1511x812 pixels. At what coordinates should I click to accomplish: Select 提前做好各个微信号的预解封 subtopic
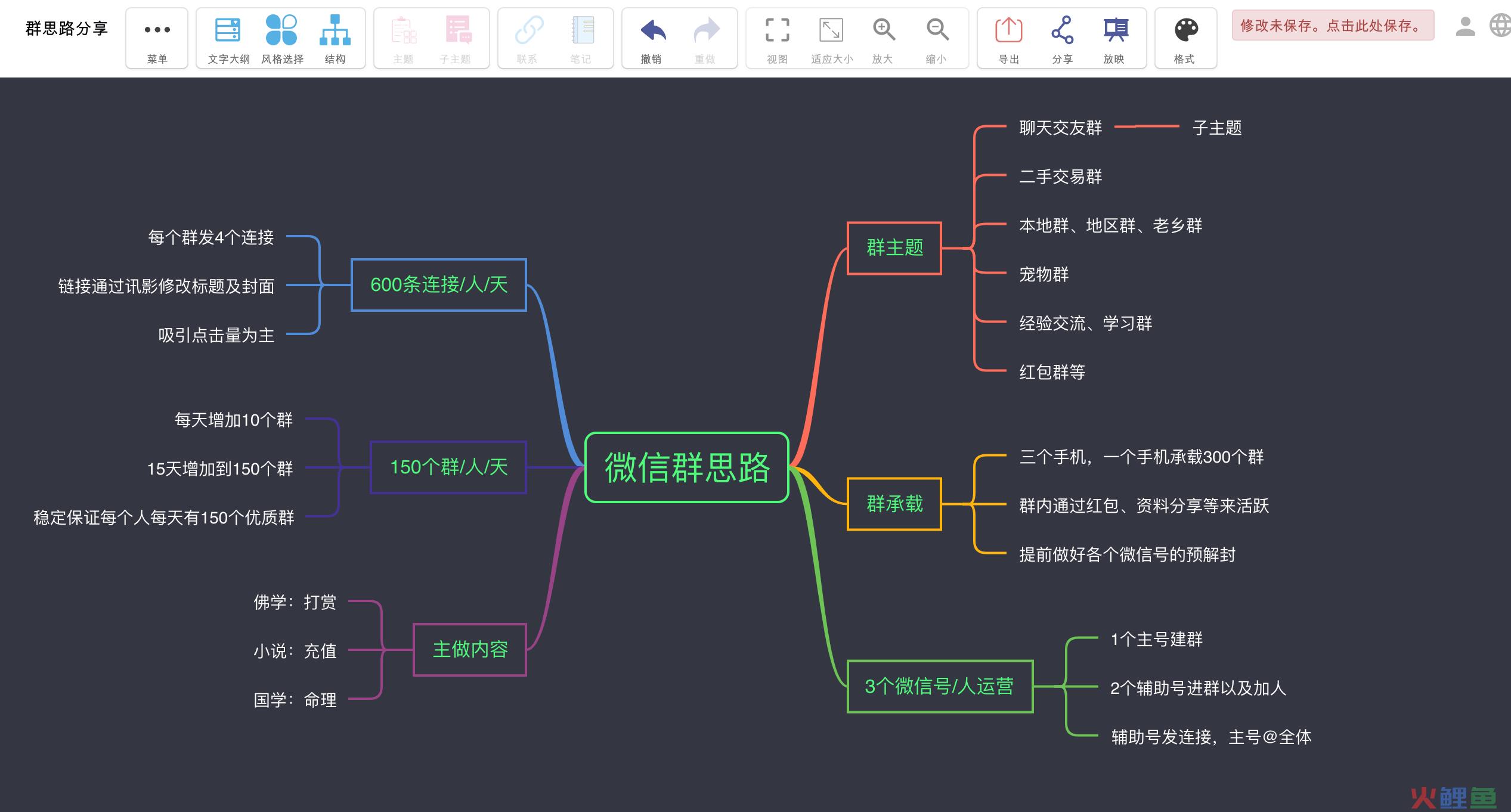click(1127, 555)
